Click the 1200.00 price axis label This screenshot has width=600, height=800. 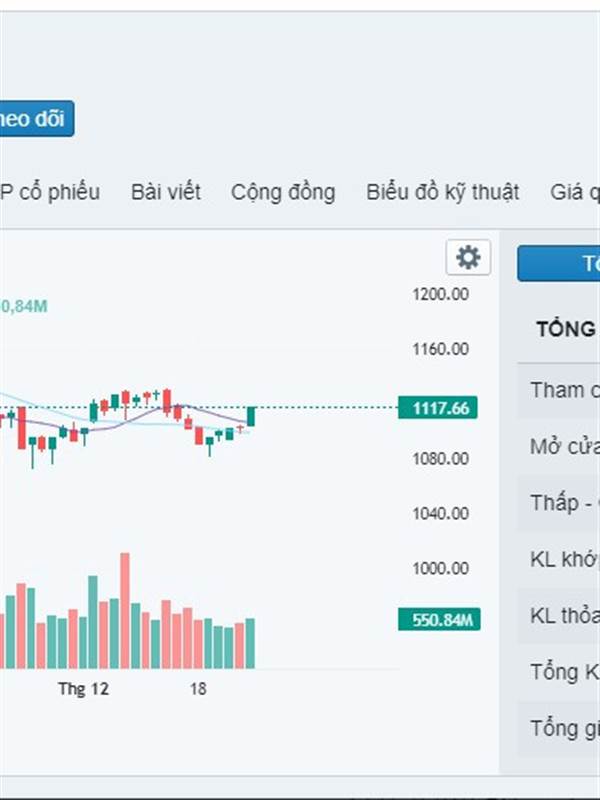pos(440,294)
